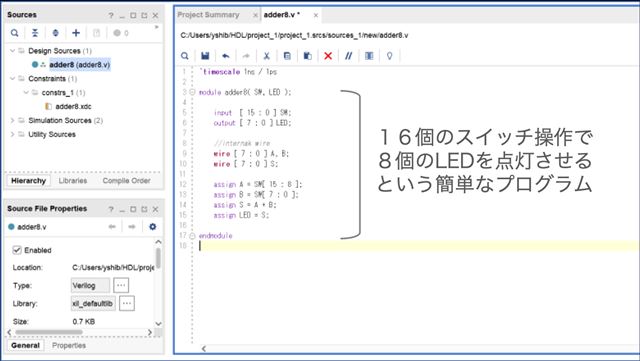
Task: Click the Location path value
Action: (113, 268)
